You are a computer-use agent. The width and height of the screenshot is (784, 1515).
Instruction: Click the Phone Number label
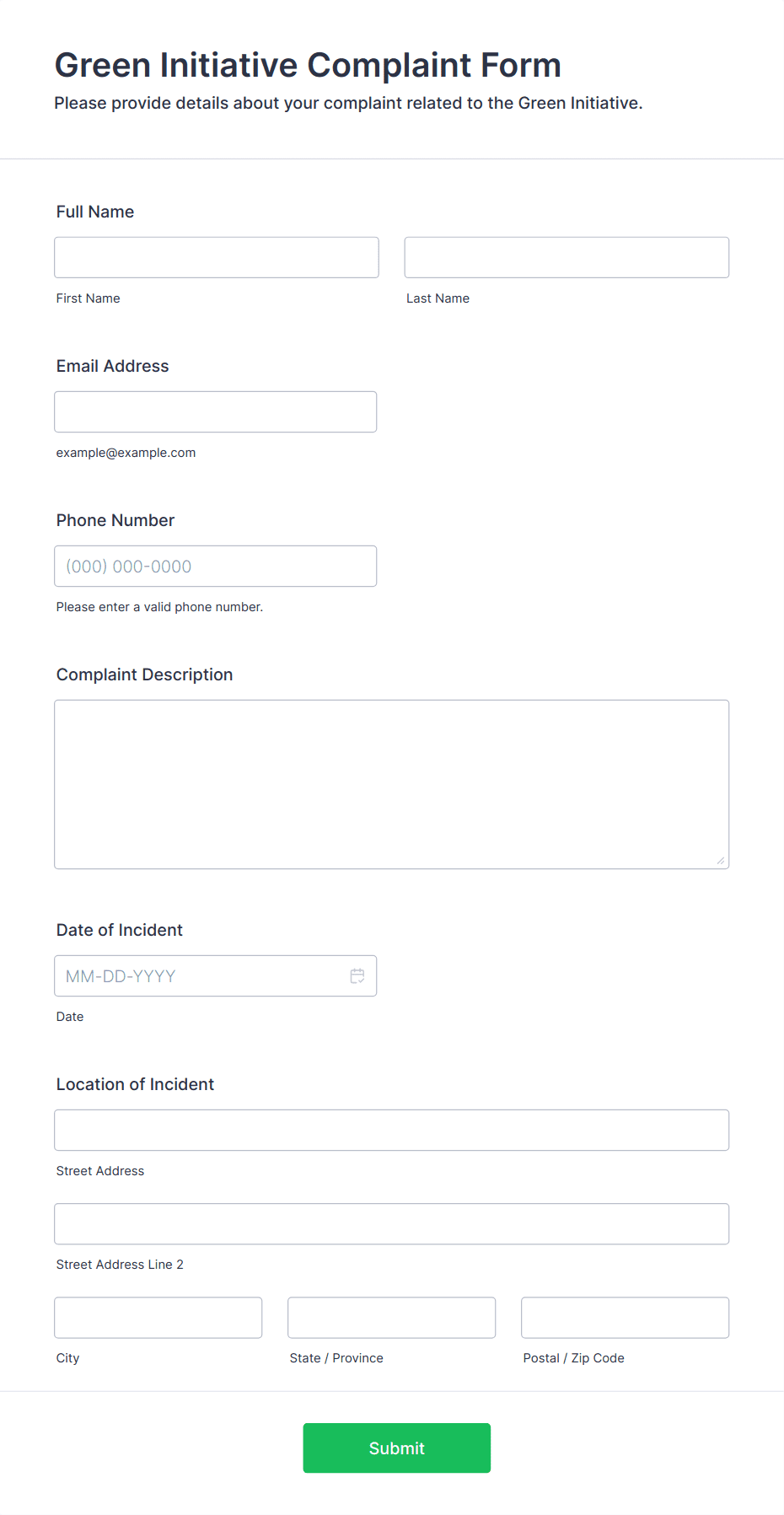point(115,520)
